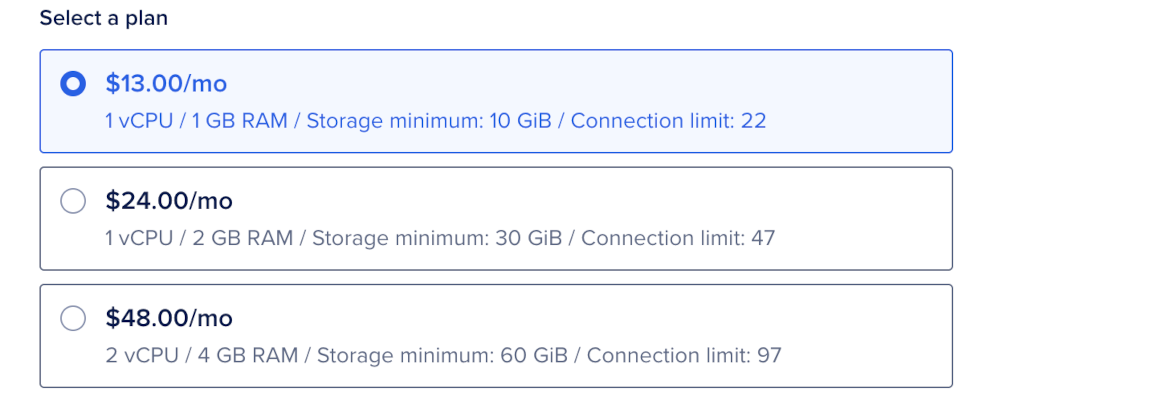Viewport: 1150px width, 397px height.
Task: Choose the 2 GB RAM plan card
Action: pos(496,219)
